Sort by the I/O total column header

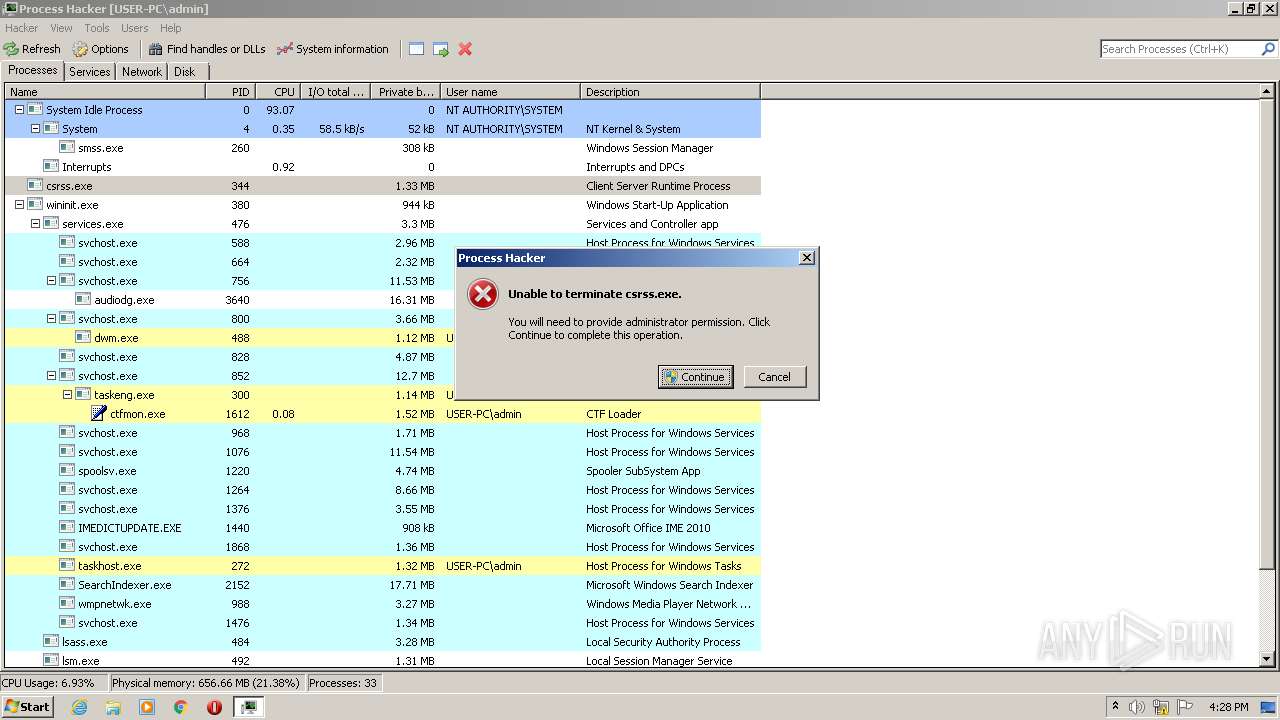(334, 92)
